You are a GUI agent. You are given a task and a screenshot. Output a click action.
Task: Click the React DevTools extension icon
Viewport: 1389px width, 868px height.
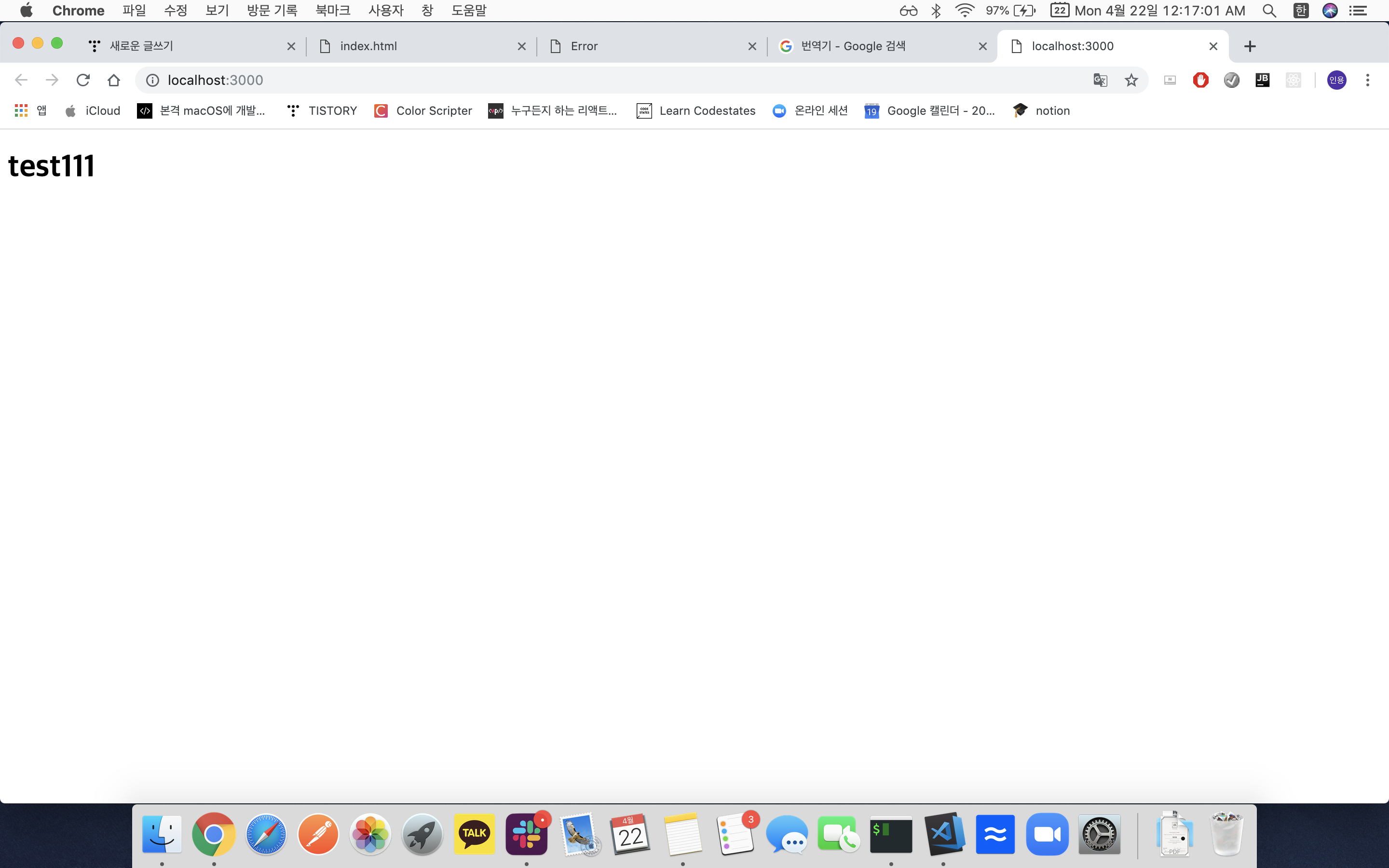point(1293,80)
